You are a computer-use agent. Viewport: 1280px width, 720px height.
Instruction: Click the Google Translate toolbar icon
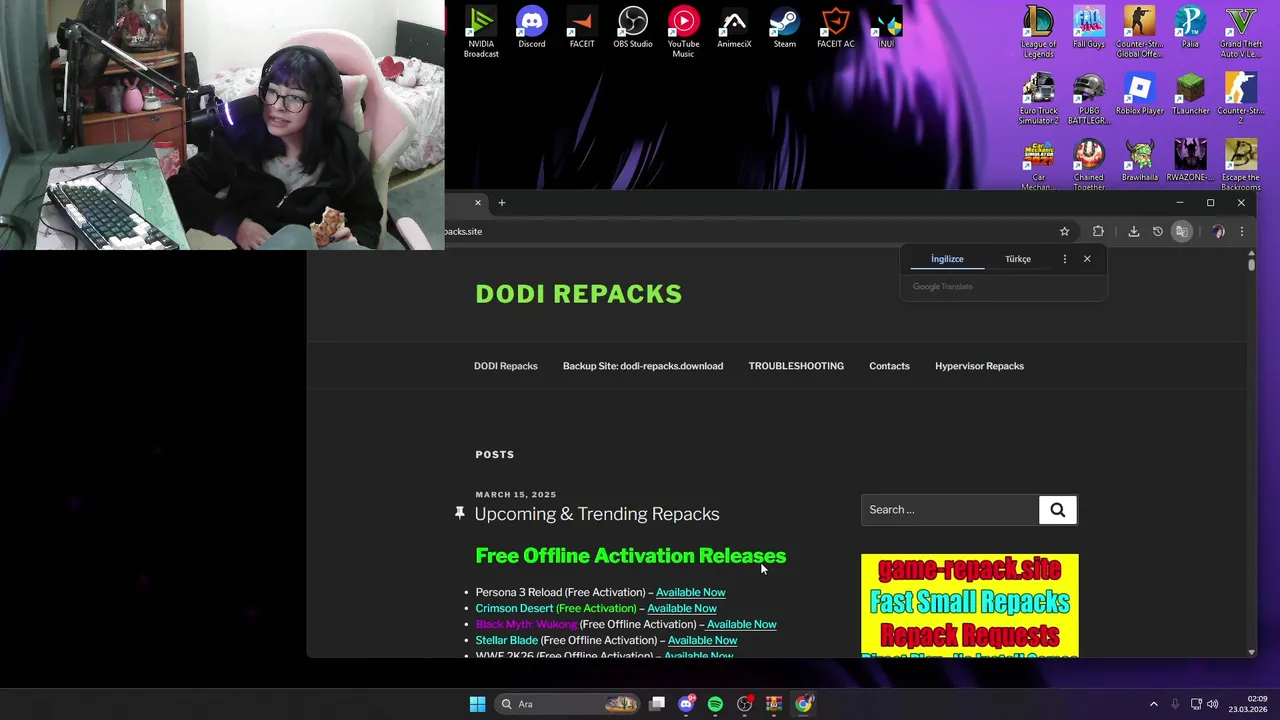[1182, 231]
